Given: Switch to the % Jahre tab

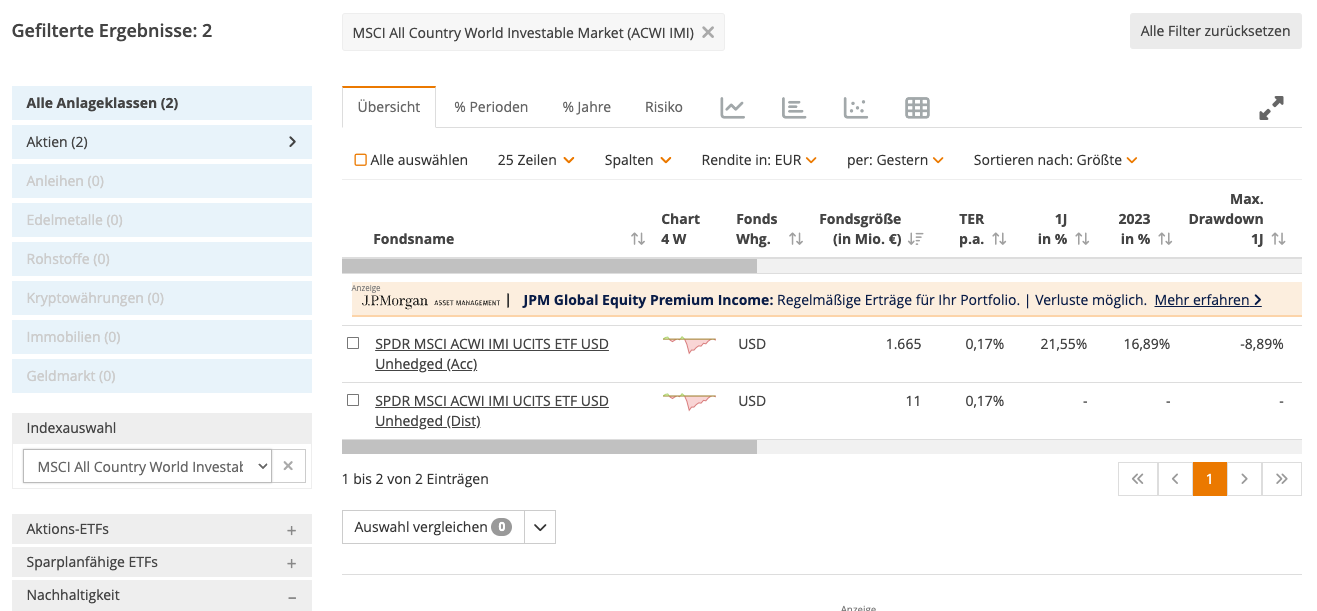Looking at the screenshot, I should [x=586, y=107].
